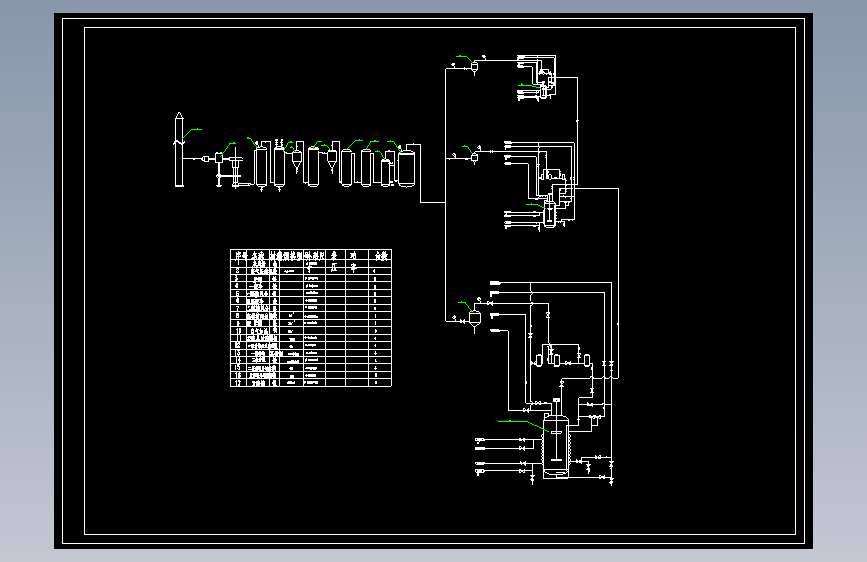Select the bottom branch's cone separator
The height and width of the screenshot is (562, 867).
475,321
